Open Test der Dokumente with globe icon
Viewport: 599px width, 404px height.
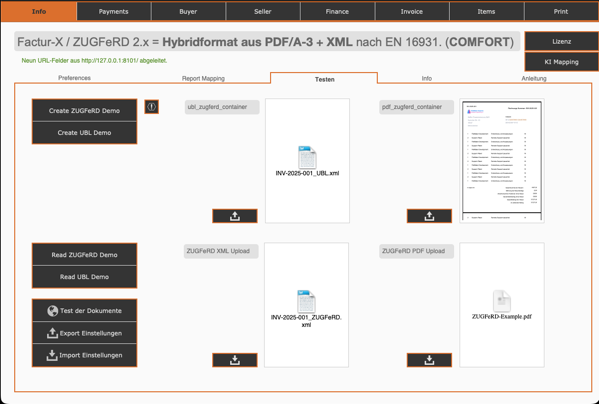[x=84, y=310]
